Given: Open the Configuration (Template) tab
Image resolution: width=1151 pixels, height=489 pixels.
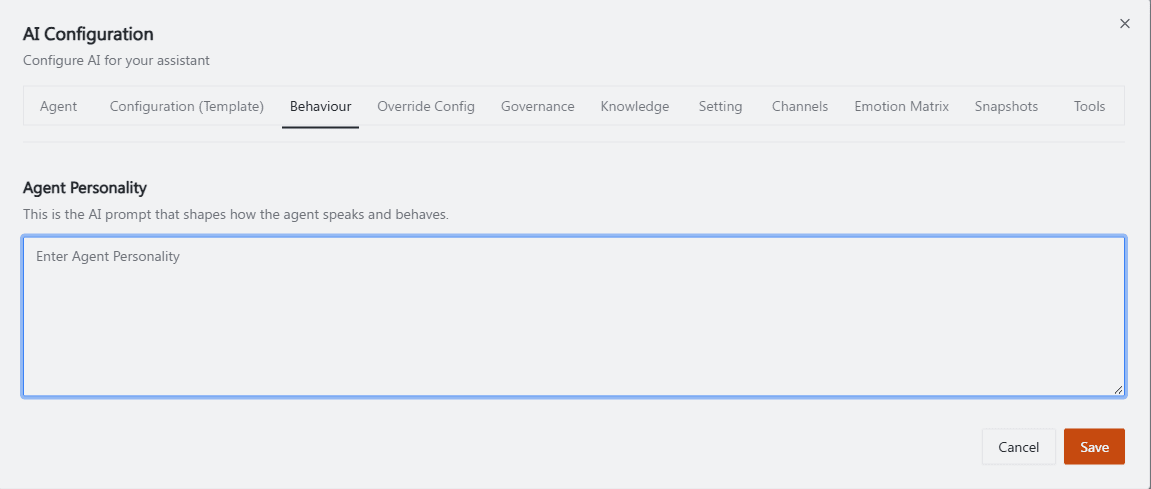Looking at the screenshot, I should [x=186, y=106].
